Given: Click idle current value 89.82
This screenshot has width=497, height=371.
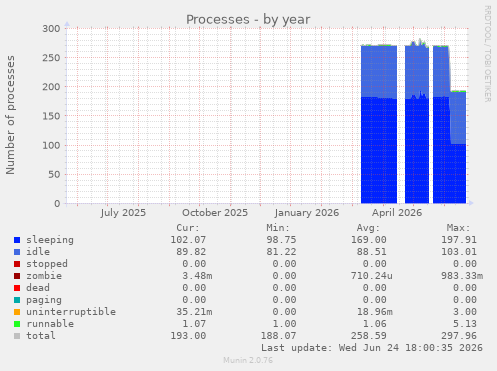Looking at the screenshot, I should coord(191,252).
